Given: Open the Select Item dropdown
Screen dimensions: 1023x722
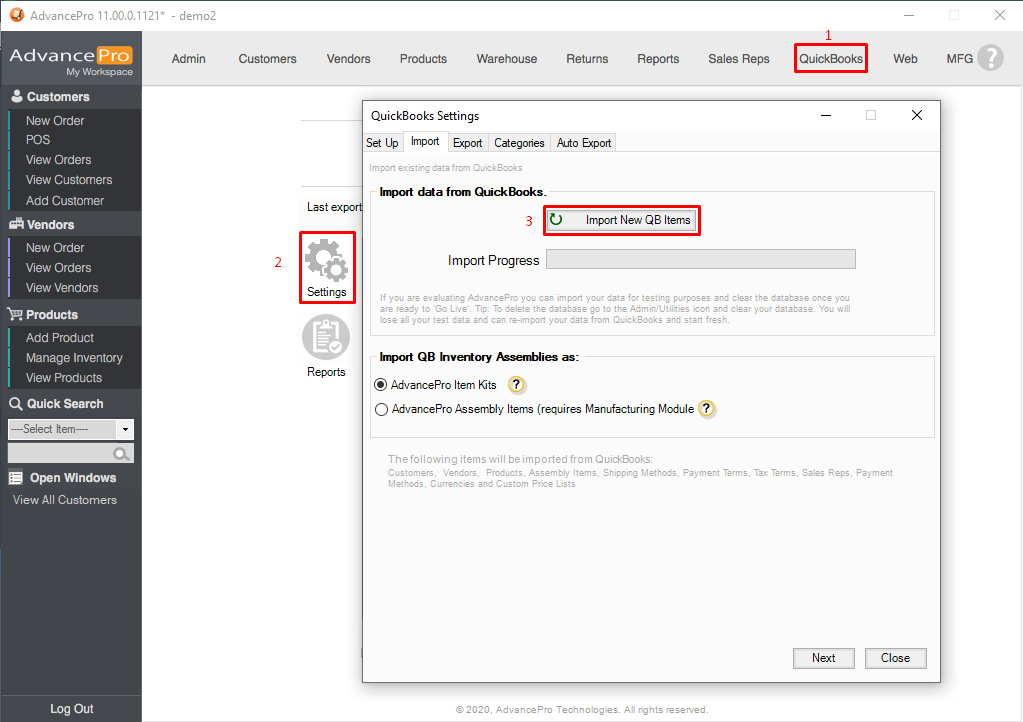Looking at the screenshot, I should [125, 429].
